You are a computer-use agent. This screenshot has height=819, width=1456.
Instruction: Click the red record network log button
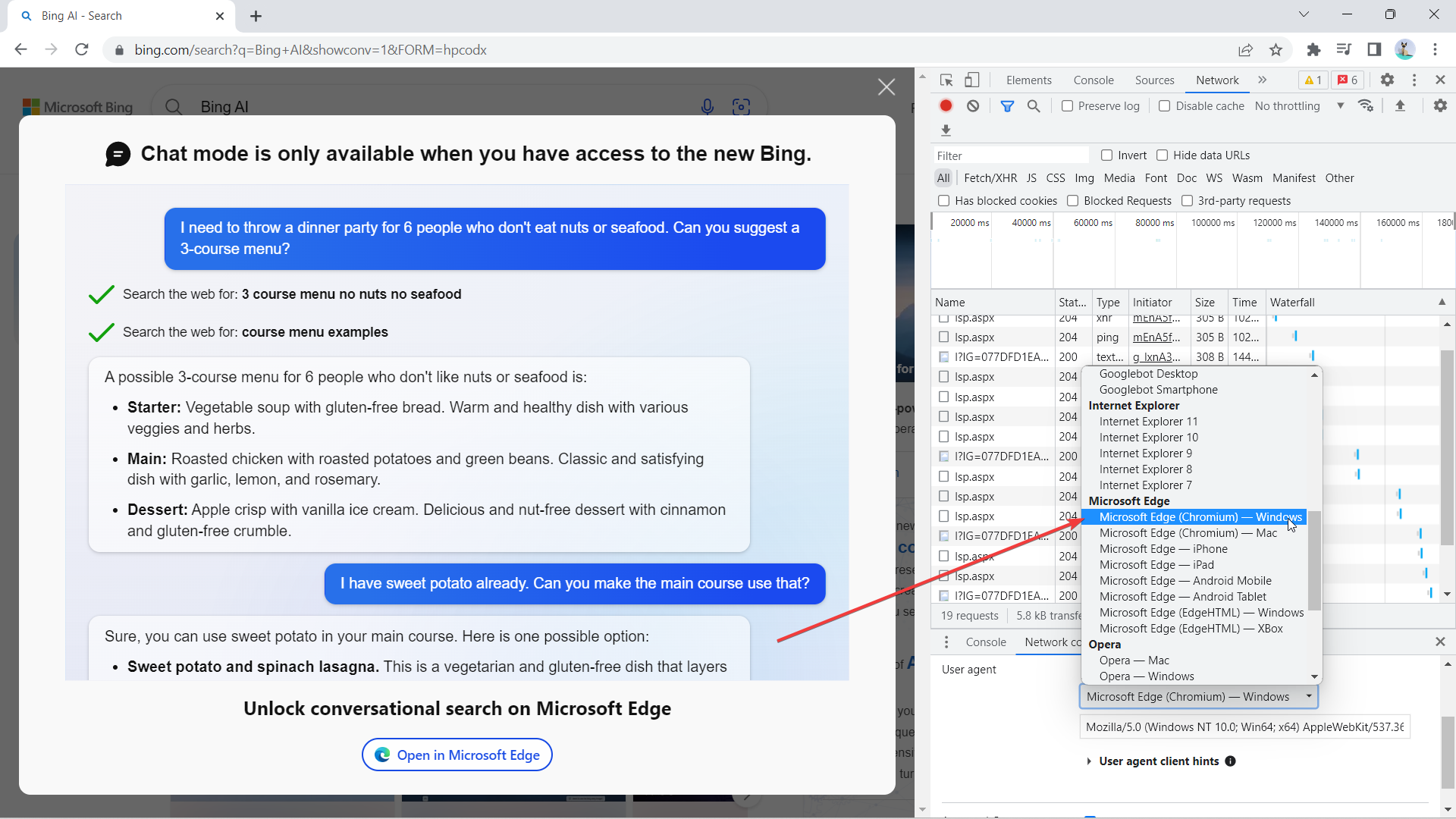click(x=946, y=106)
